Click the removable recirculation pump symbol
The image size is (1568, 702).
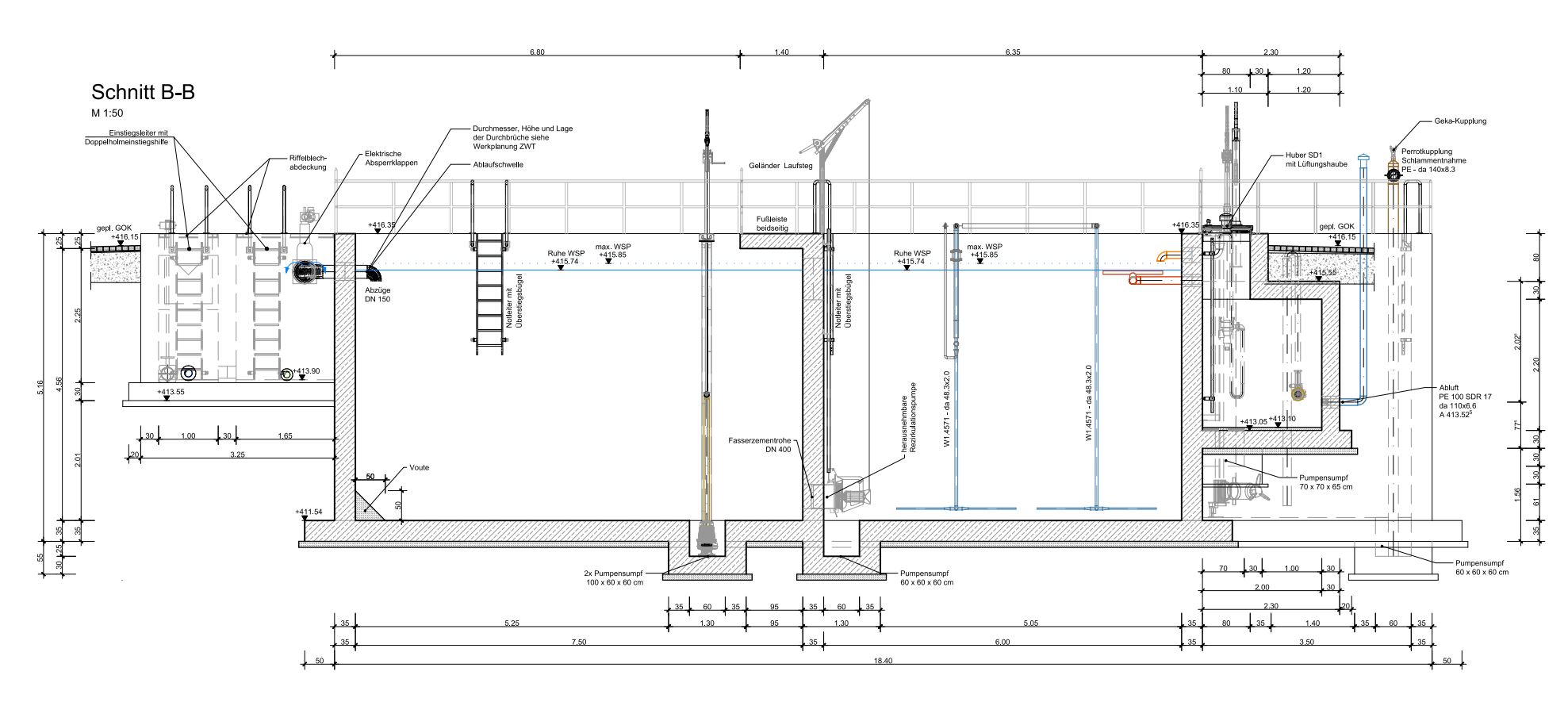(847, 492)
